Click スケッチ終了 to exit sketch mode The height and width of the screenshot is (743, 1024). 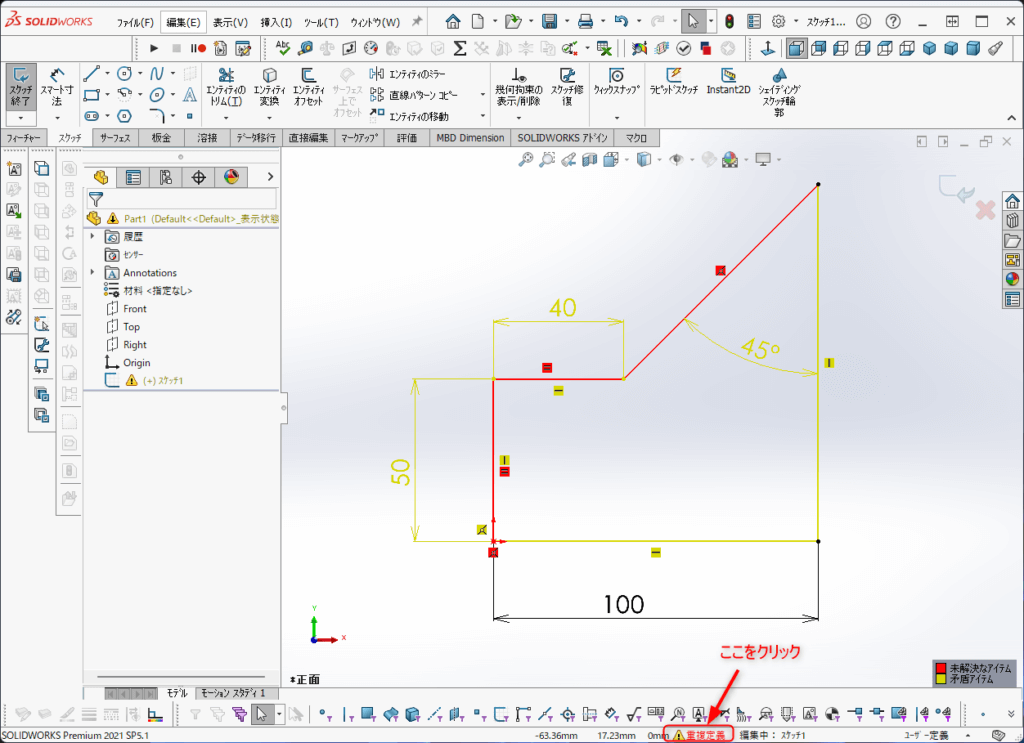(x=20, y=87)
